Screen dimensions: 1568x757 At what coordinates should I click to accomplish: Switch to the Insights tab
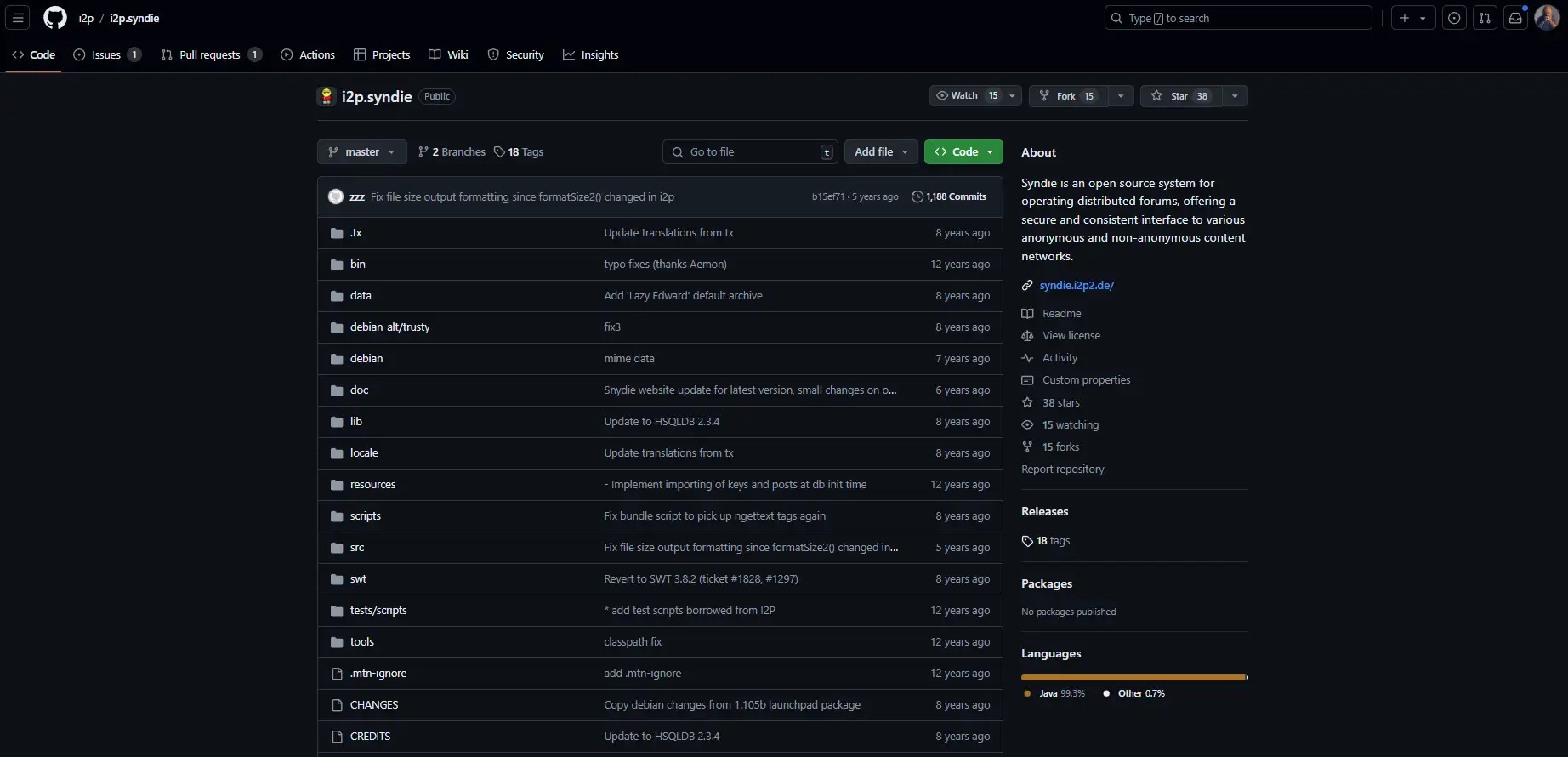[x=590, y=54]
